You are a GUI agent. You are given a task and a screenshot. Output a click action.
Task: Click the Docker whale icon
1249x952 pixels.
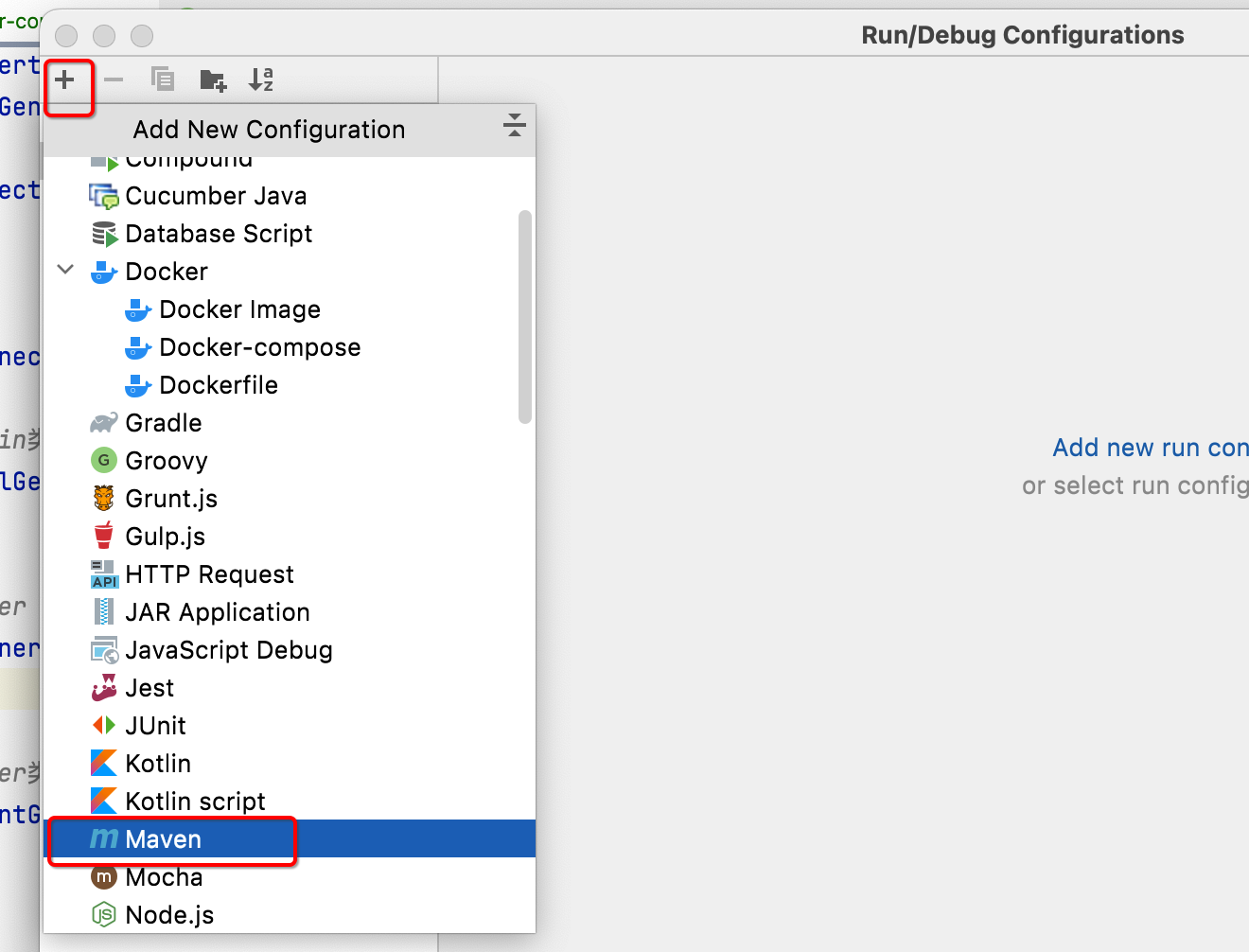(x=104, y=272)
